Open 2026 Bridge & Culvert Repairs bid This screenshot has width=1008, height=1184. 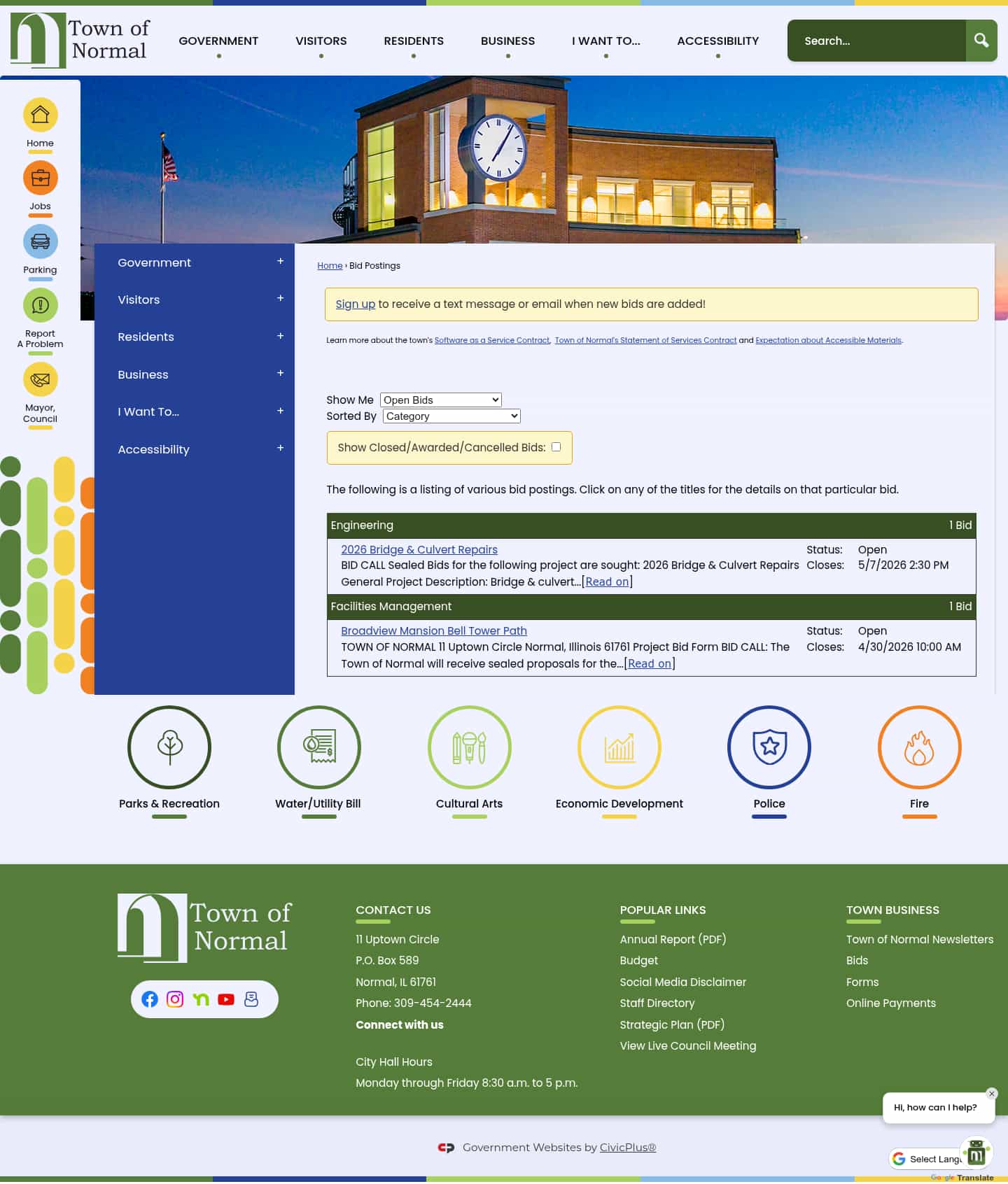point(419,550)
